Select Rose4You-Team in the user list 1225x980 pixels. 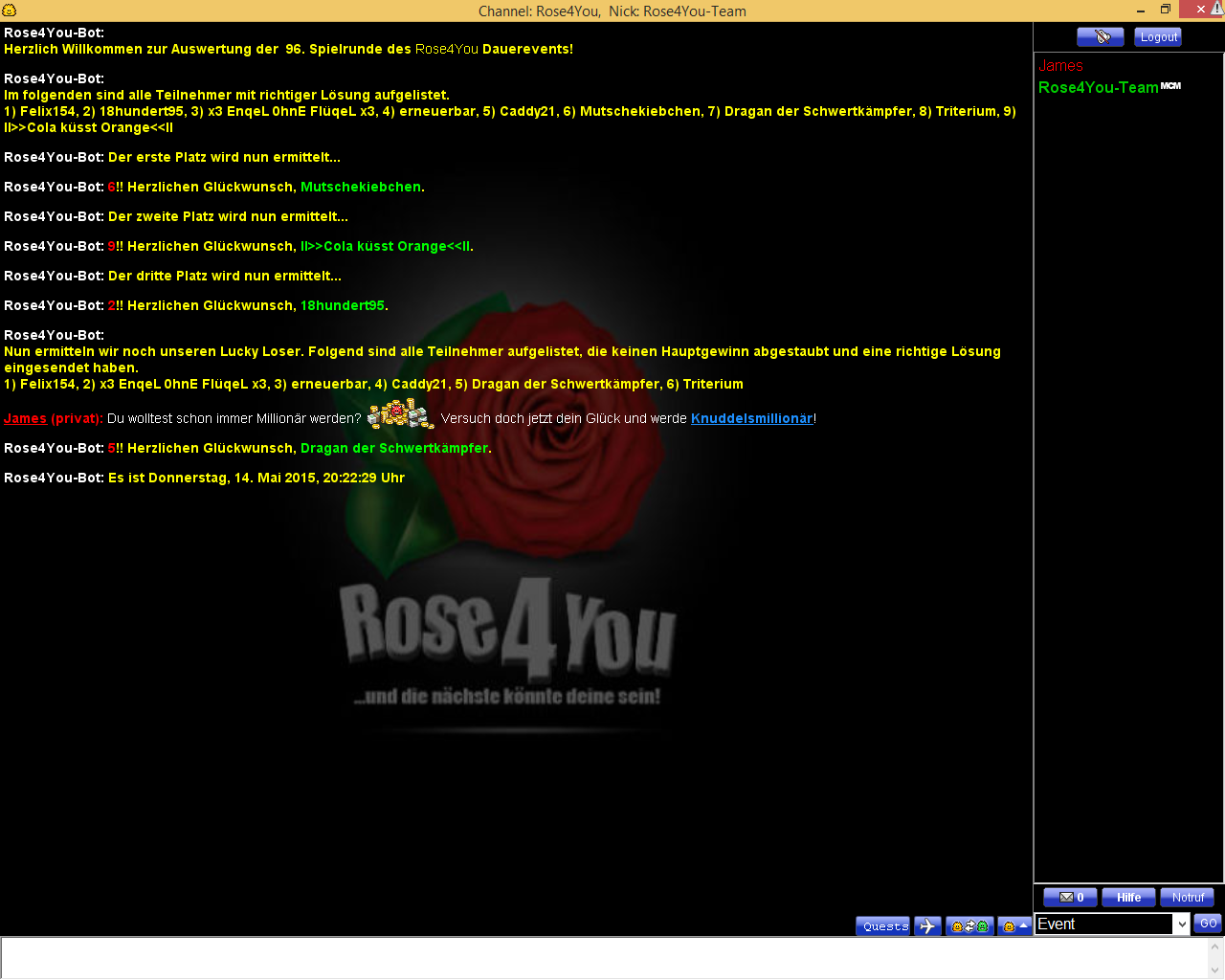(1098, 88)
